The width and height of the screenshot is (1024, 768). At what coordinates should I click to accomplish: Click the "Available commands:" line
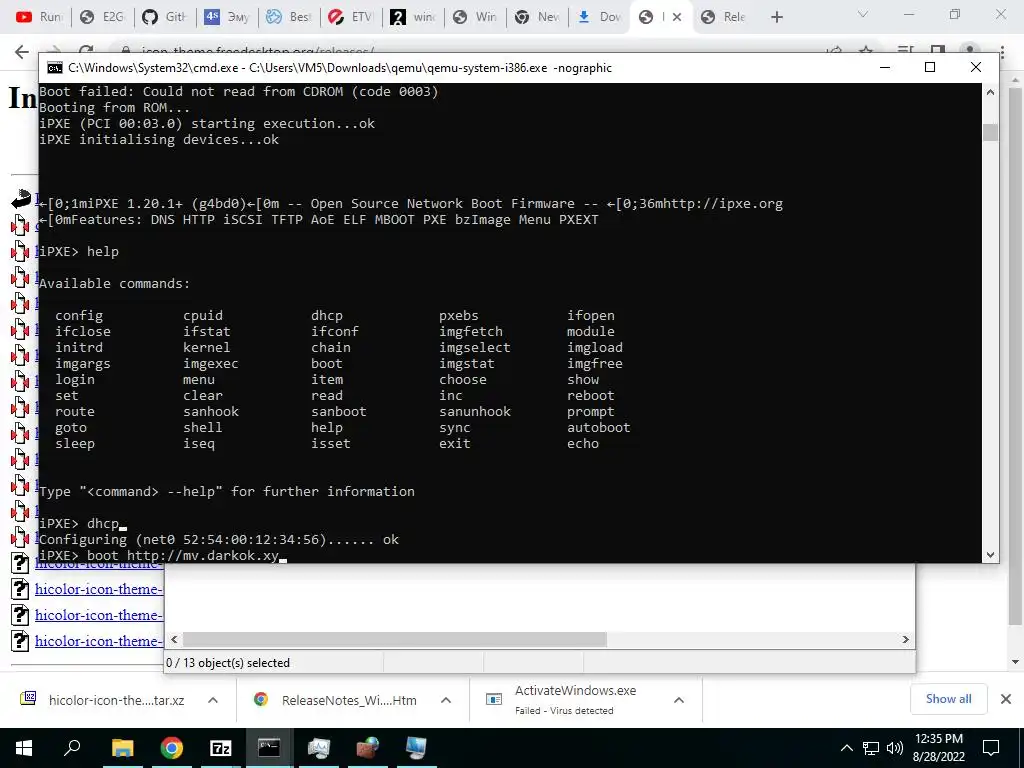tap(114, 283)
